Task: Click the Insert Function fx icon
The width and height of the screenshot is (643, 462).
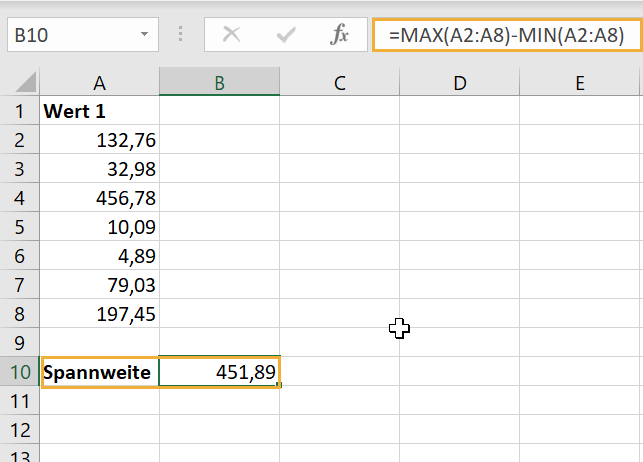Action: click(340, 34)
